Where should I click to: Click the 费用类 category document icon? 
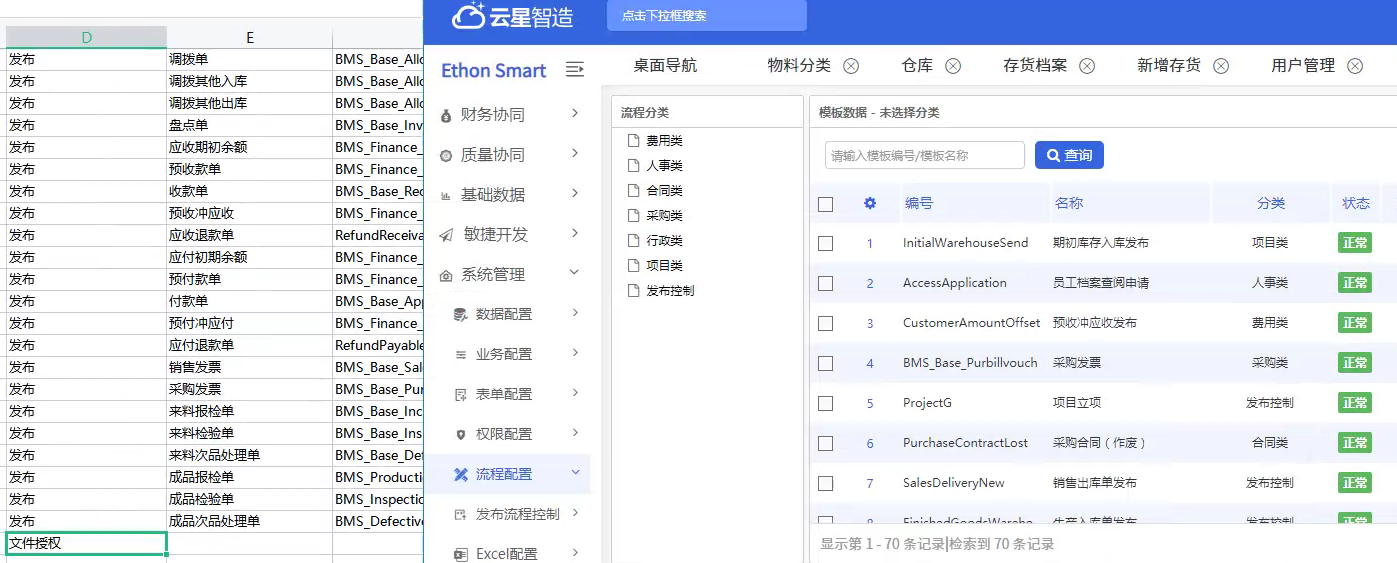[632, 141]
